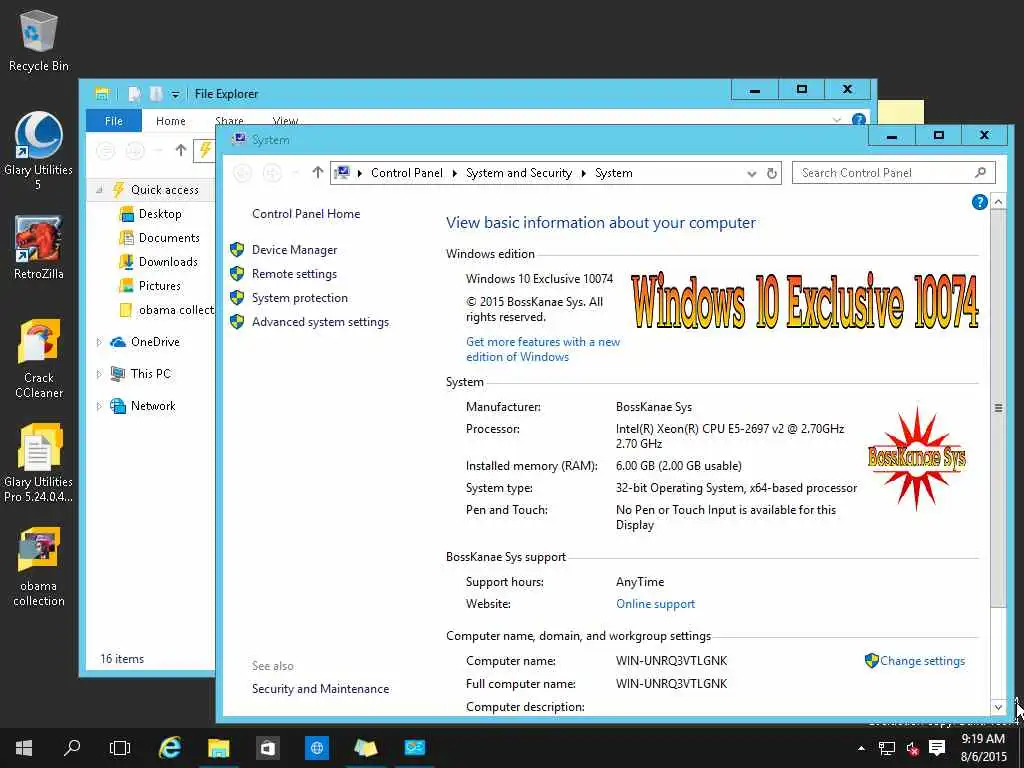Image resolution: width=1024 pixels, height=768 pixels.
Task: Expand the arrow after Control Panel breadcrumb
Action: (x=455, y=173)
